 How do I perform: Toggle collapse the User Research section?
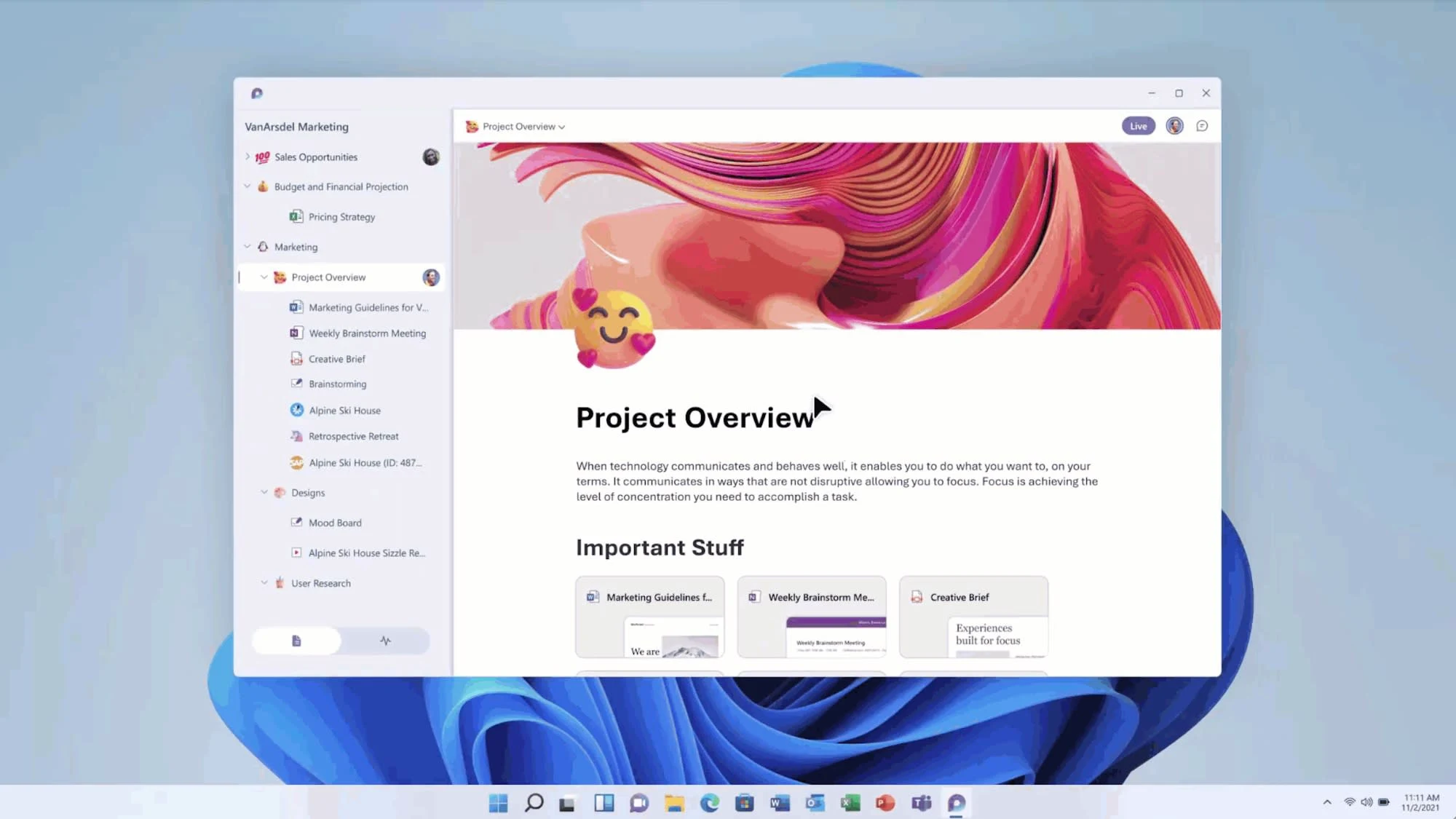point(264,583)
